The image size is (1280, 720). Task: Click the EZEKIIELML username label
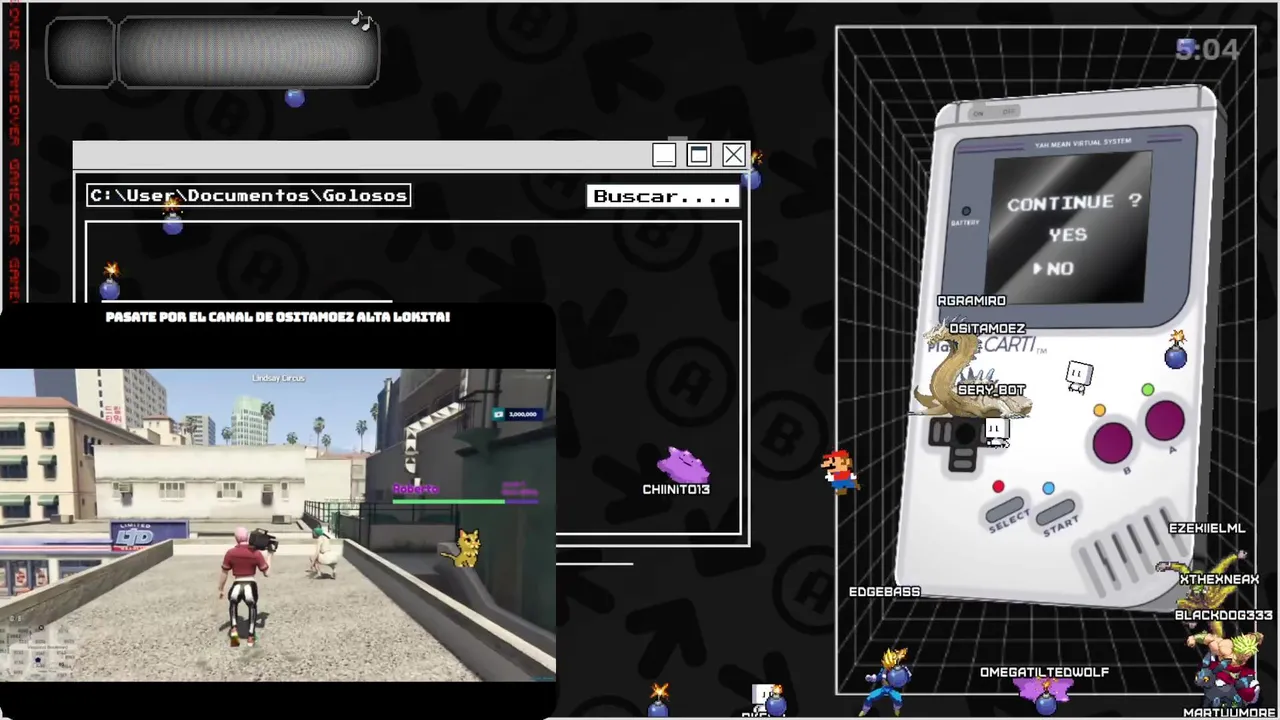click(1207, 528)
